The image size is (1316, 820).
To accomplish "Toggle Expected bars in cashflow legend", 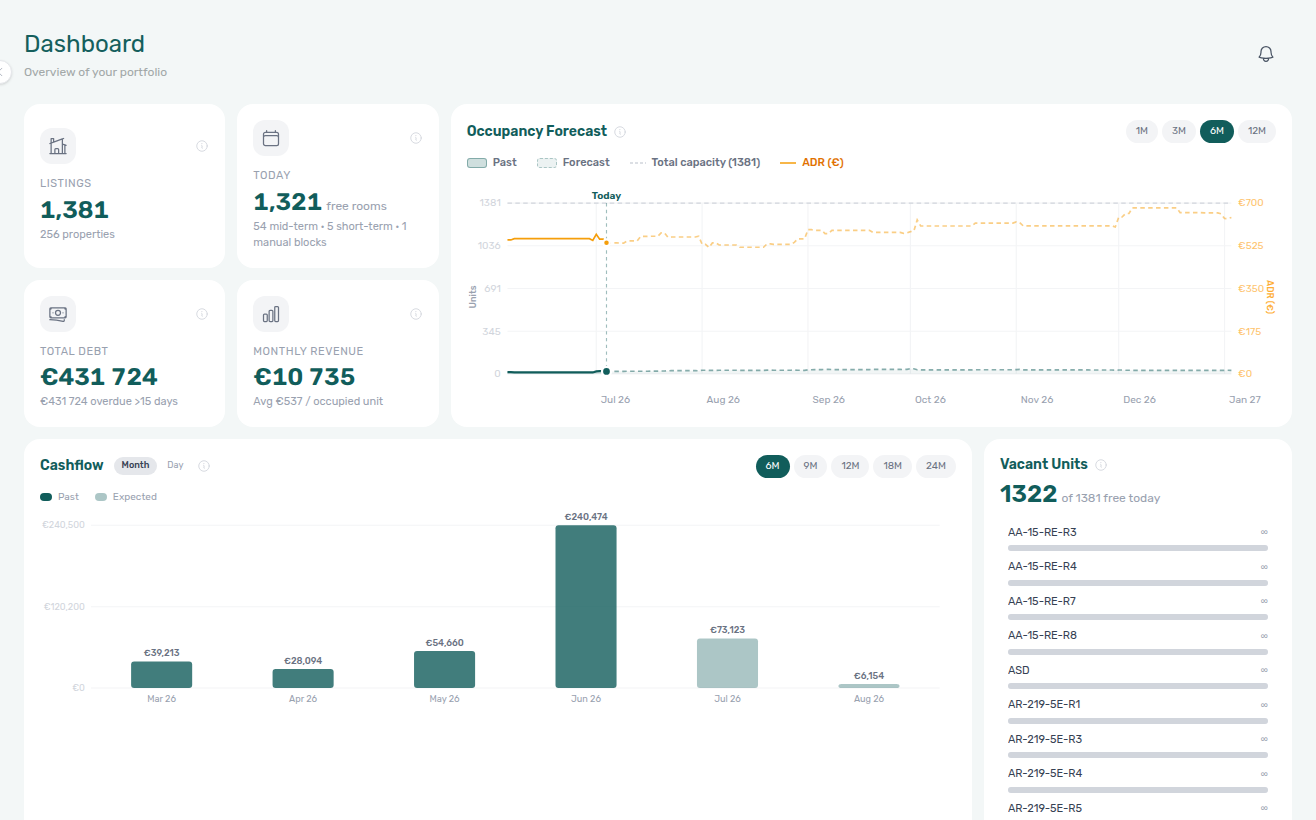I will tap(126, 497).
